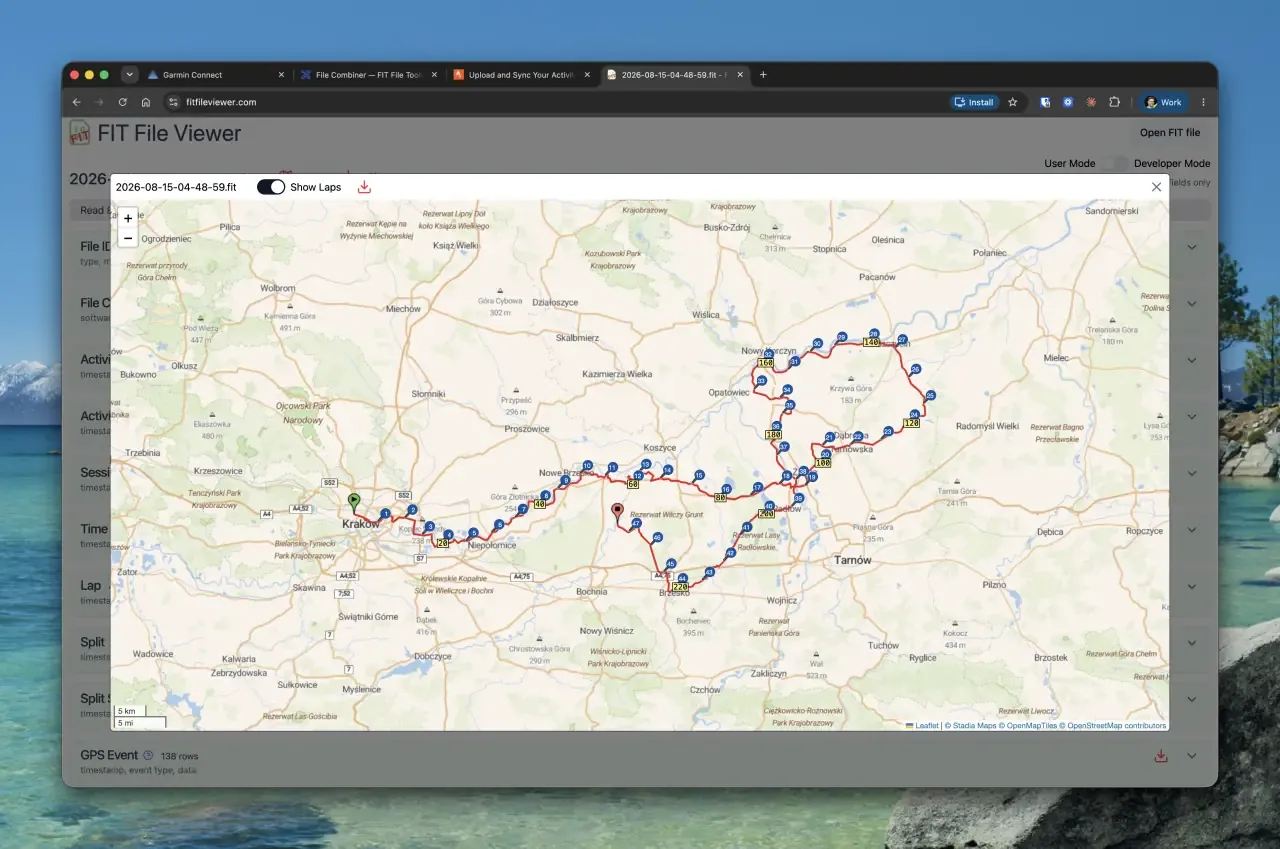Open the Leaflet attribution link
The image size is (1280, 849).
pyautogui.click(x=922, y=726)
